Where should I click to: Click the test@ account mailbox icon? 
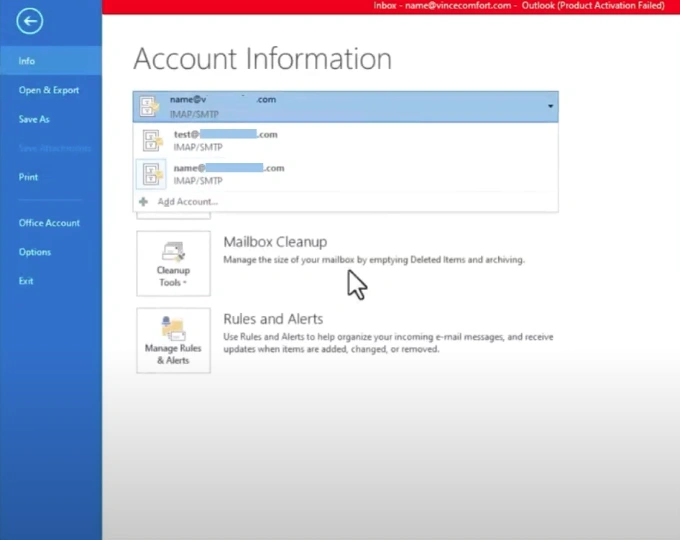[x=152, y=141]
